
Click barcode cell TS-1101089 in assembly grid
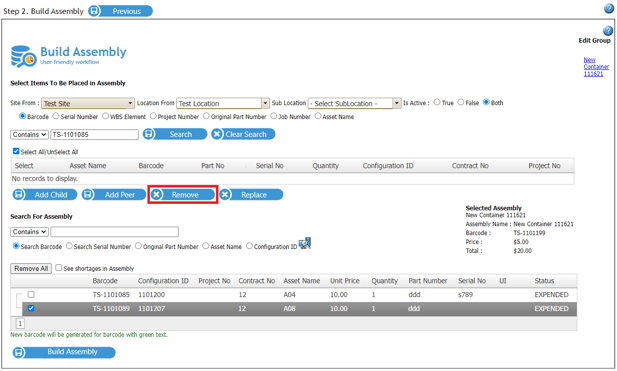pyautogui.click(x=111, y=309)
